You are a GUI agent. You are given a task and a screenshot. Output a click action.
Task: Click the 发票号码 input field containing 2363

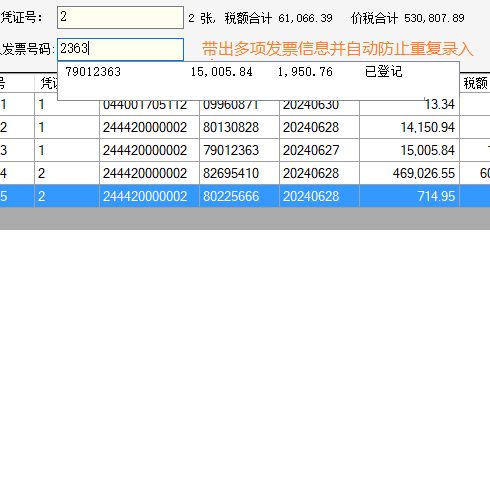120,49
